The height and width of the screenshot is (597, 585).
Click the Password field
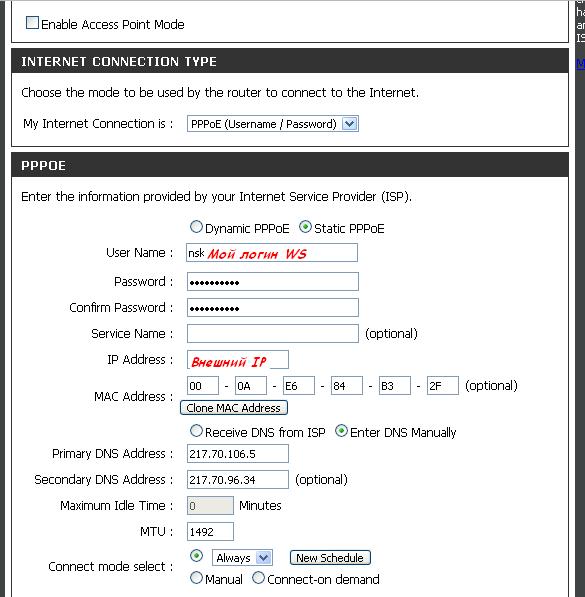click(273, 281)
